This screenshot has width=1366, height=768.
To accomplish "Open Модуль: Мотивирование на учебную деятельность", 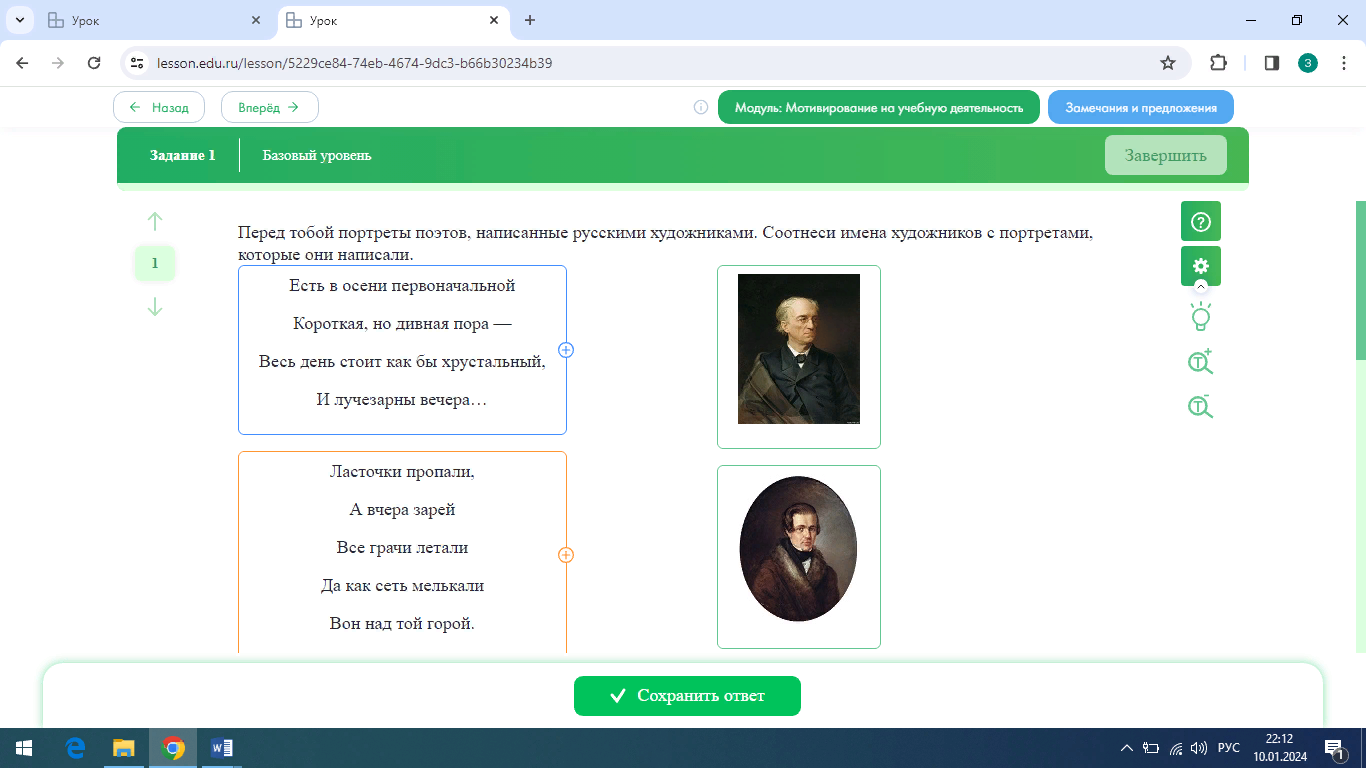I will pos(879,107).
